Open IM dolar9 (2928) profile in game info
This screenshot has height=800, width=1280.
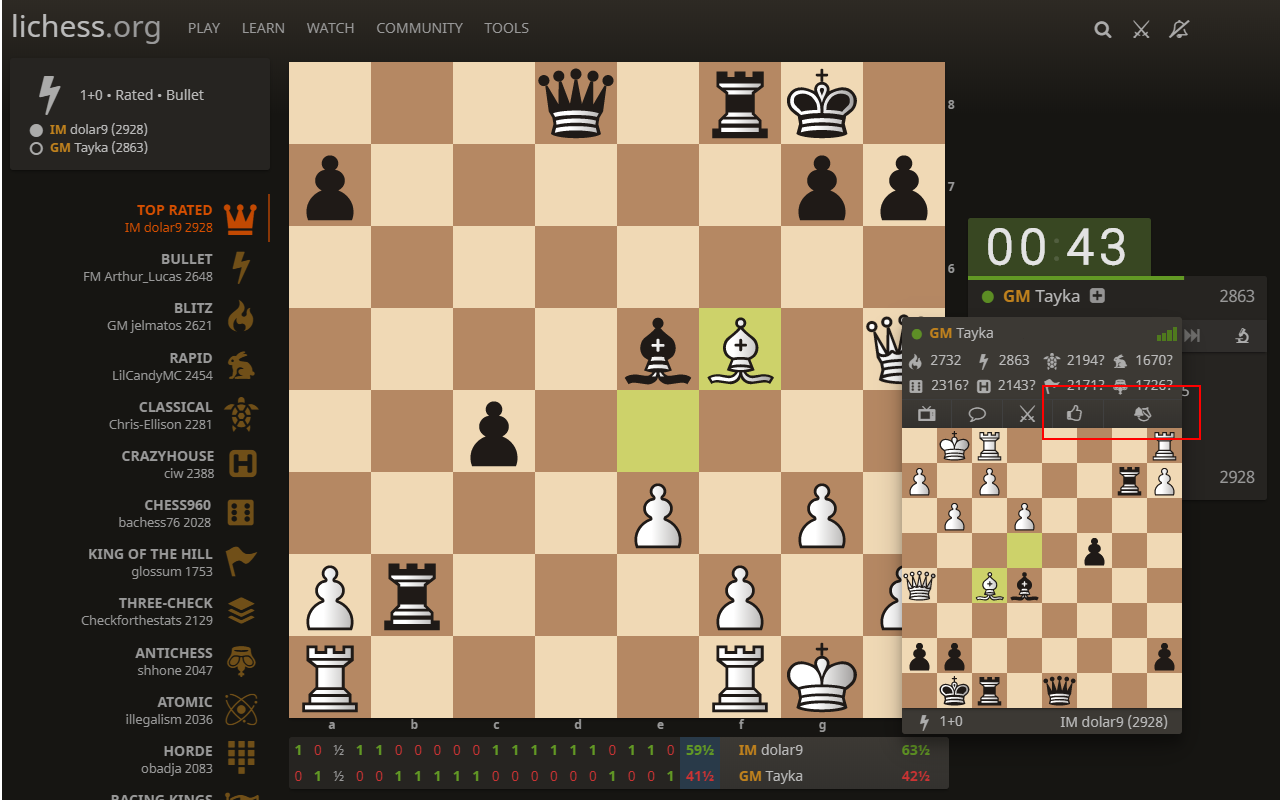99,129
